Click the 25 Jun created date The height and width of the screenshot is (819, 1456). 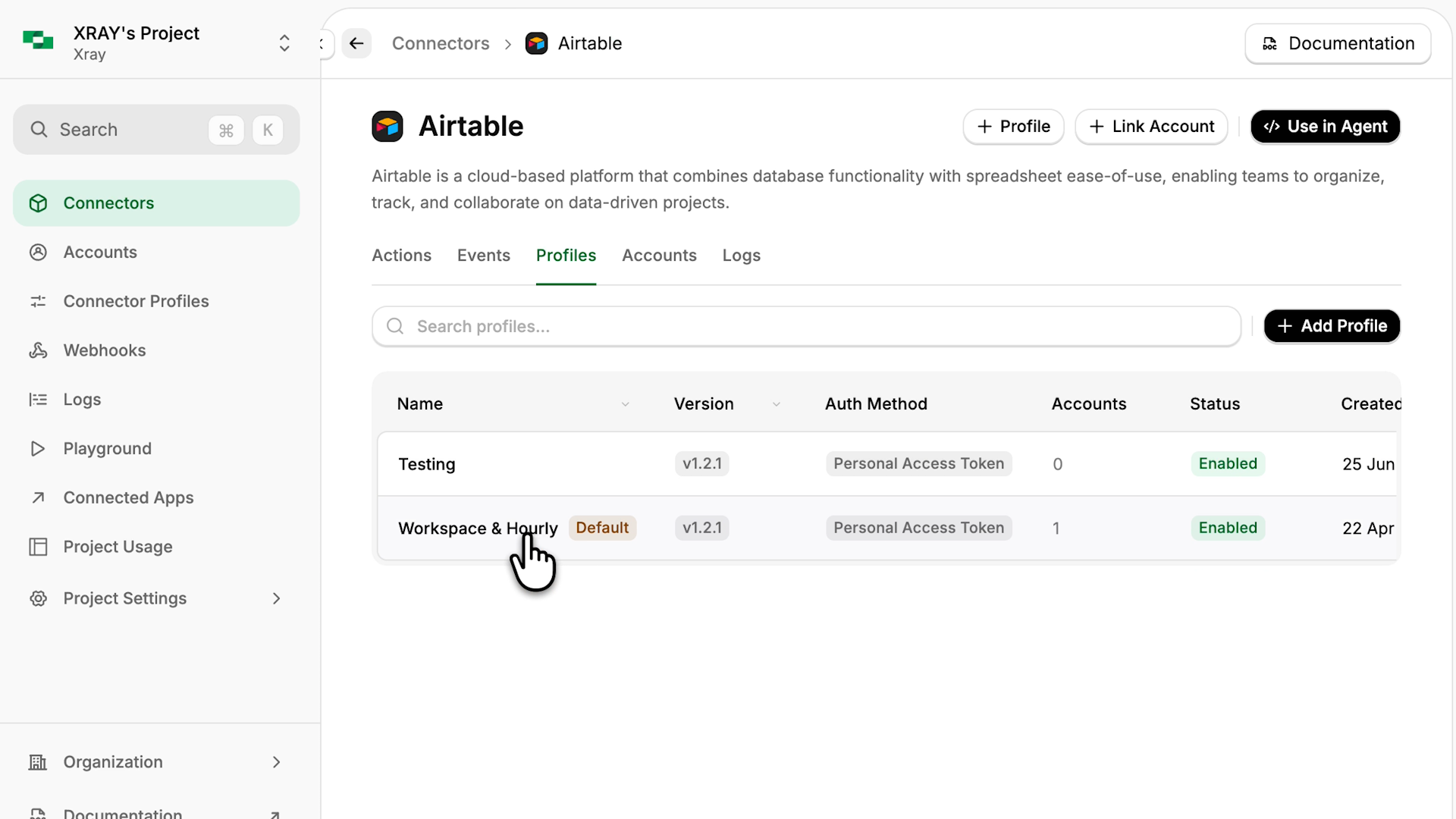point(1368,464)
